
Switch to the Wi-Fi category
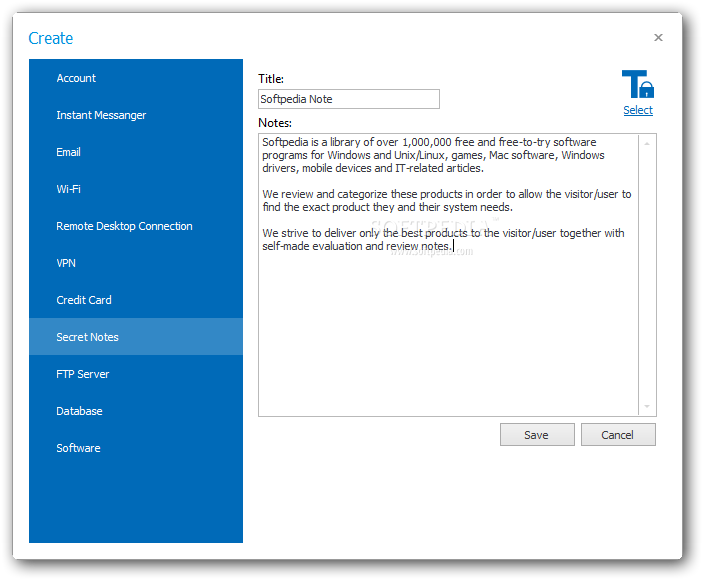tap(136, 189)
